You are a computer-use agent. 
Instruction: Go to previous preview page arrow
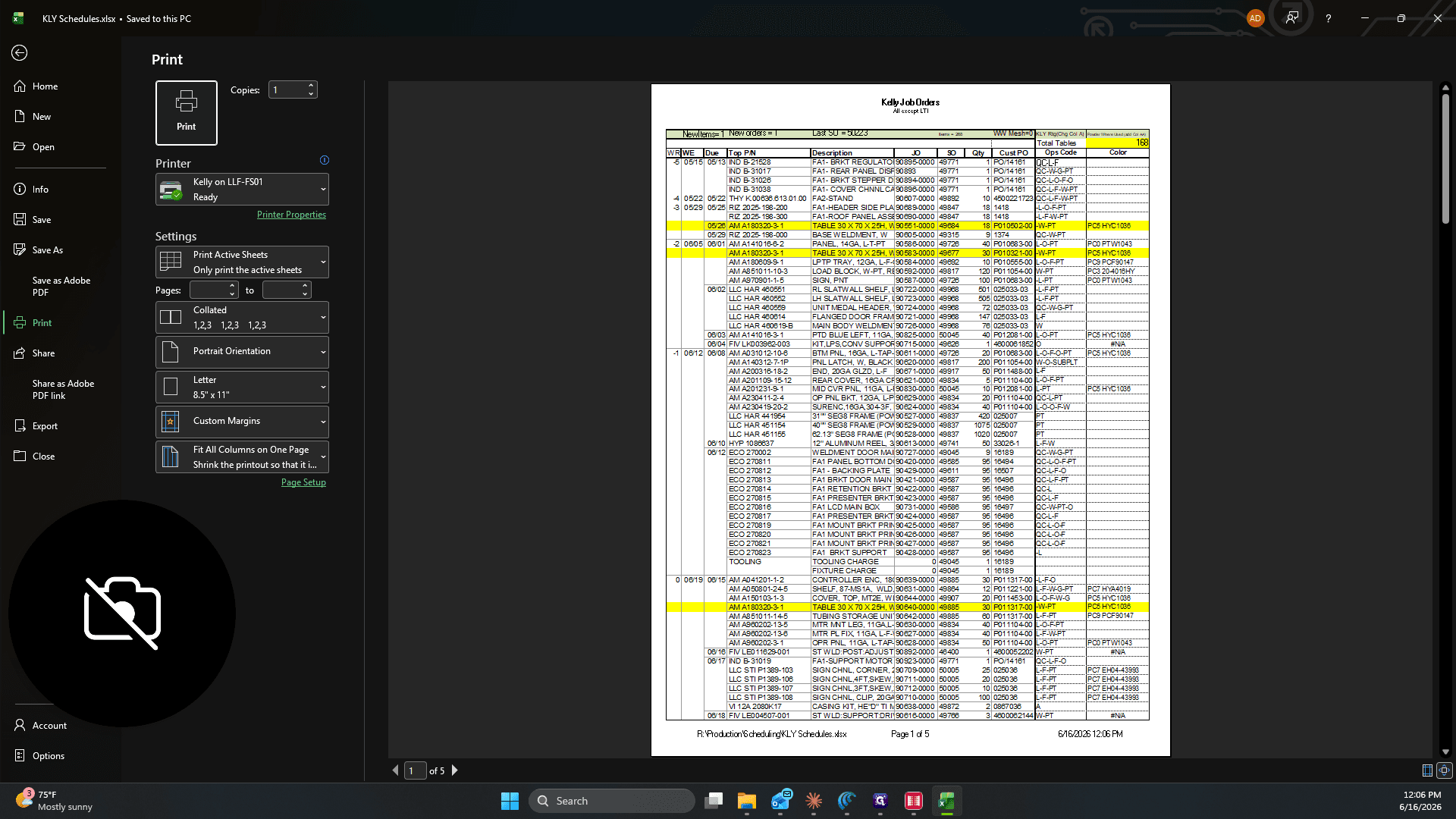click(x=395, y=770)
